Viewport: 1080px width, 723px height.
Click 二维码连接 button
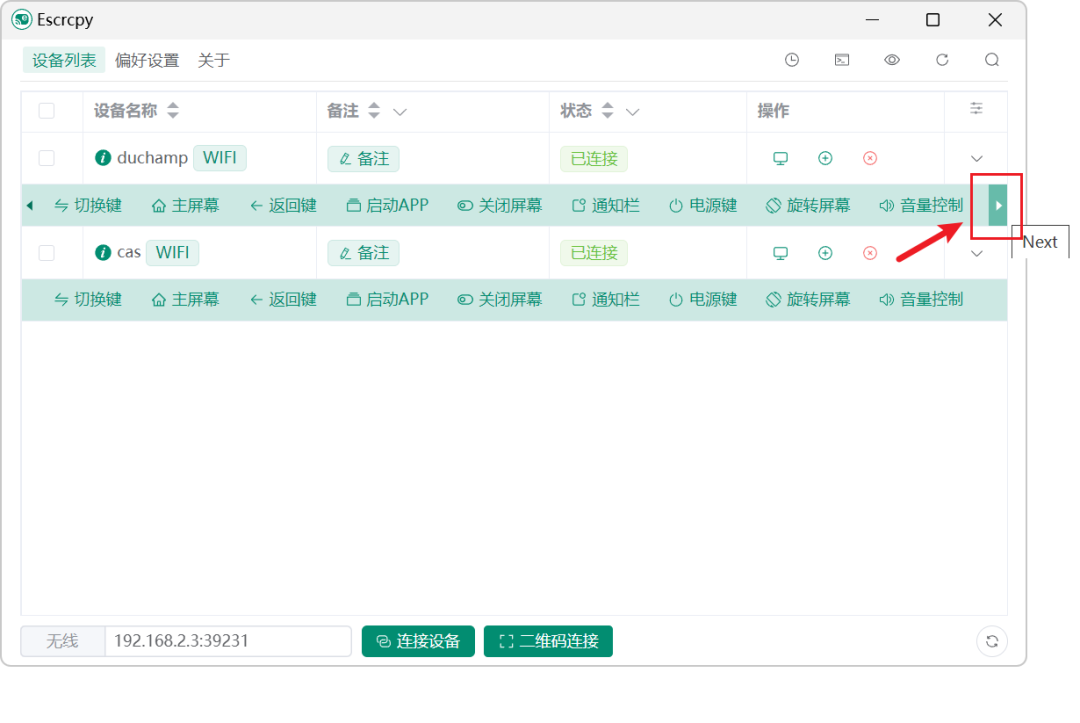click(548, 641)
